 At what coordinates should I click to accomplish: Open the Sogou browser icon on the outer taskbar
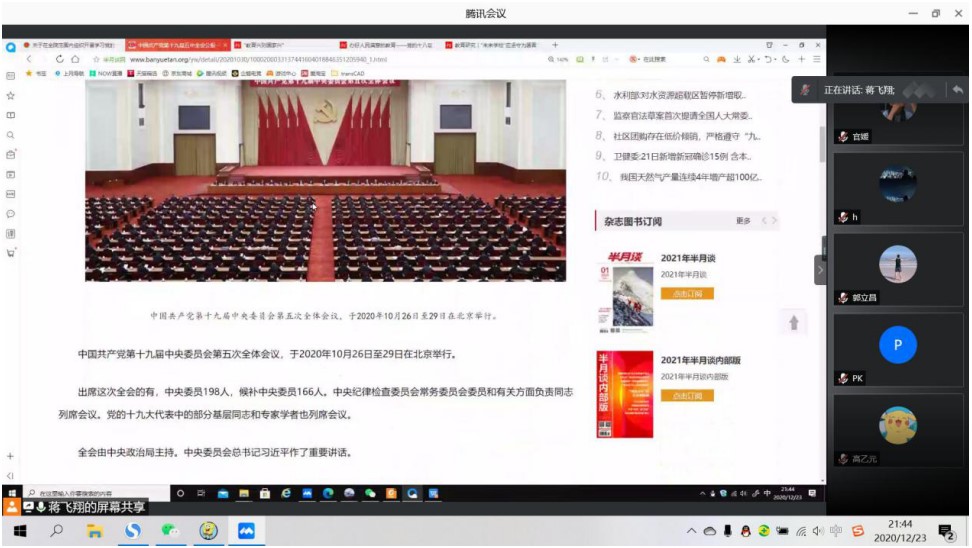[132, 531]
